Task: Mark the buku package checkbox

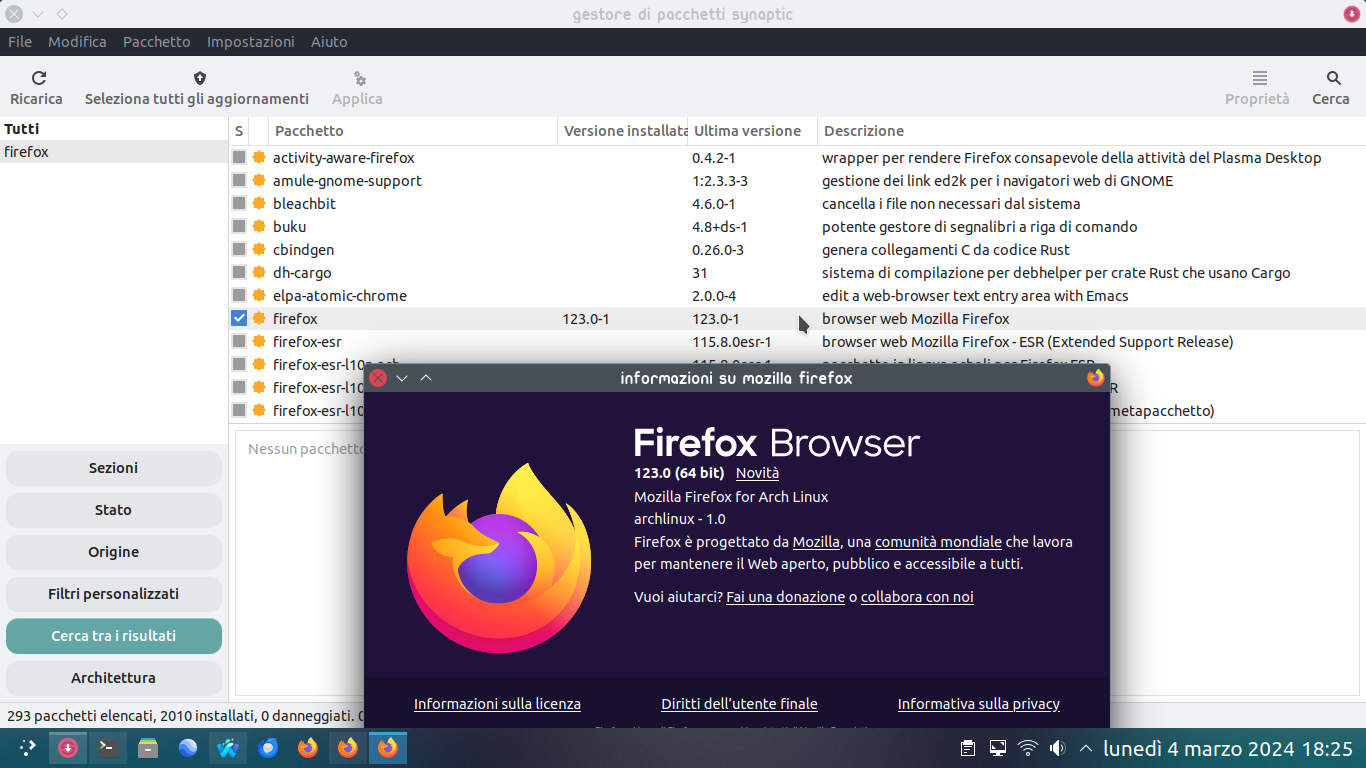Action: pos(239,227)
